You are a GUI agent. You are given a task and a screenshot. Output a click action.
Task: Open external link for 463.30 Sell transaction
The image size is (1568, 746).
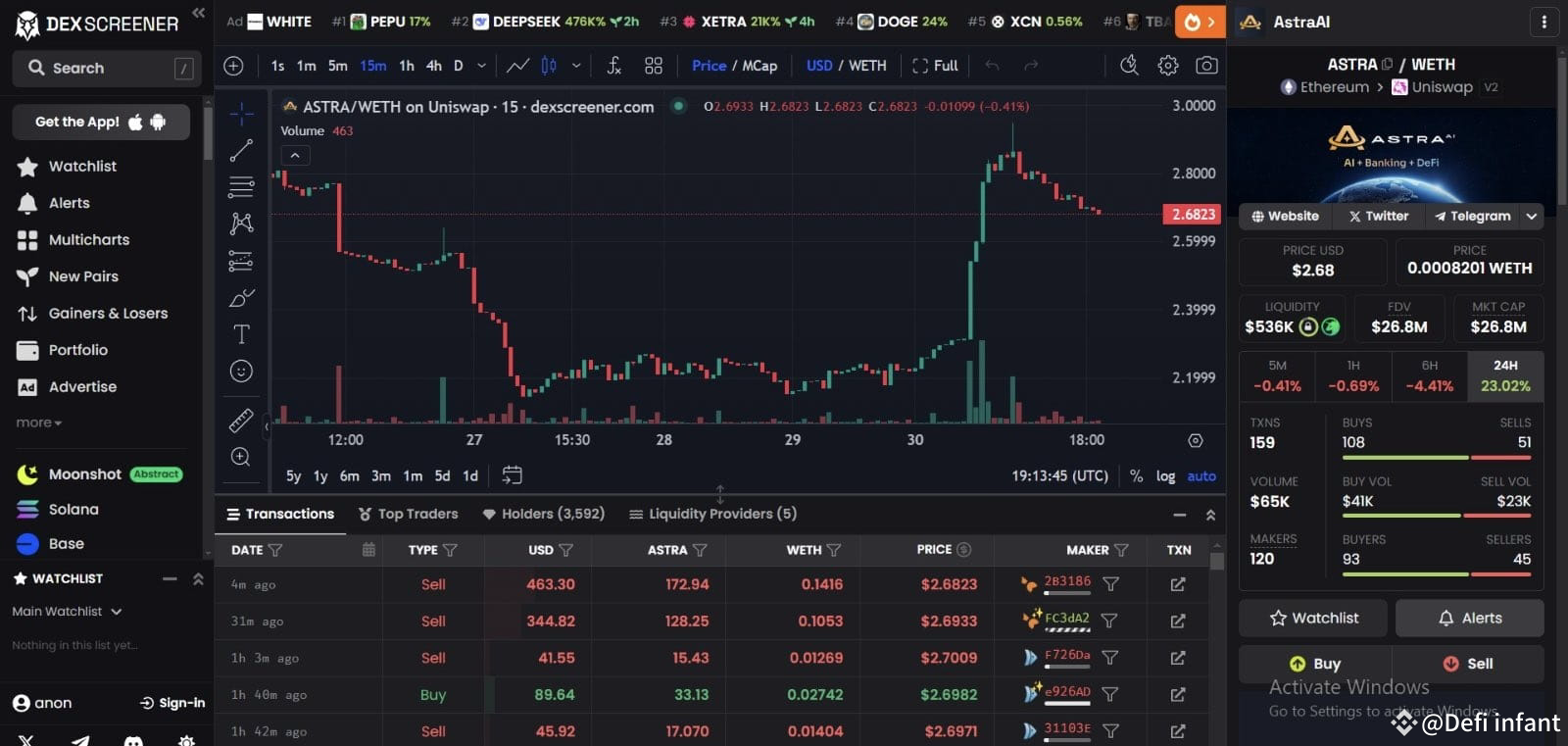pos(1178,584)
